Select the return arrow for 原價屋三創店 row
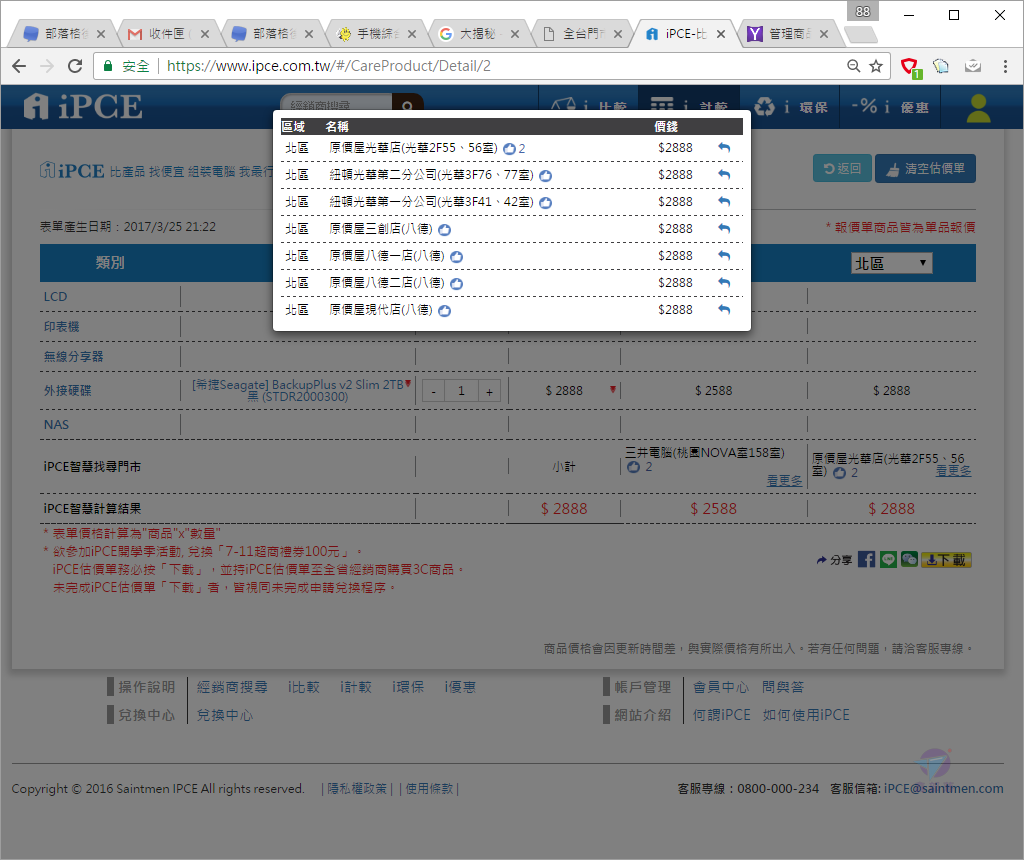The height and width of the screenshot is (860, 1024). (x=724, y=229)
